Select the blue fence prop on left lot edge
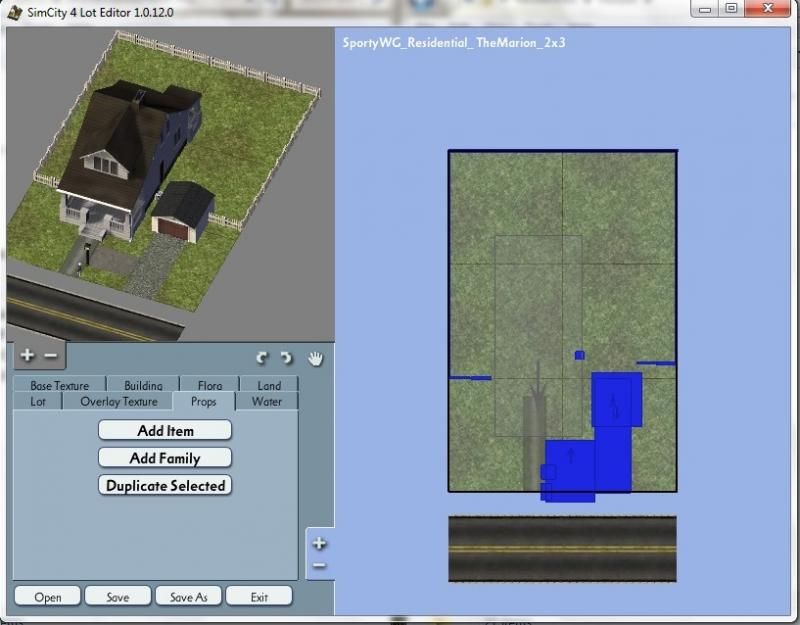The height and width of the screenshot is (625, 800). click(470, 378)
